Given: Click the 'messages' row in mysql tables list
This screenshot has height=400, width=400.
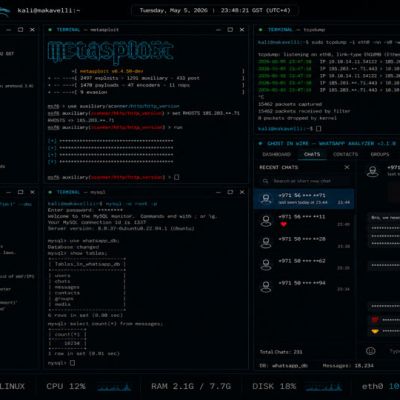Looking at the screenshot, I should 67,287.
